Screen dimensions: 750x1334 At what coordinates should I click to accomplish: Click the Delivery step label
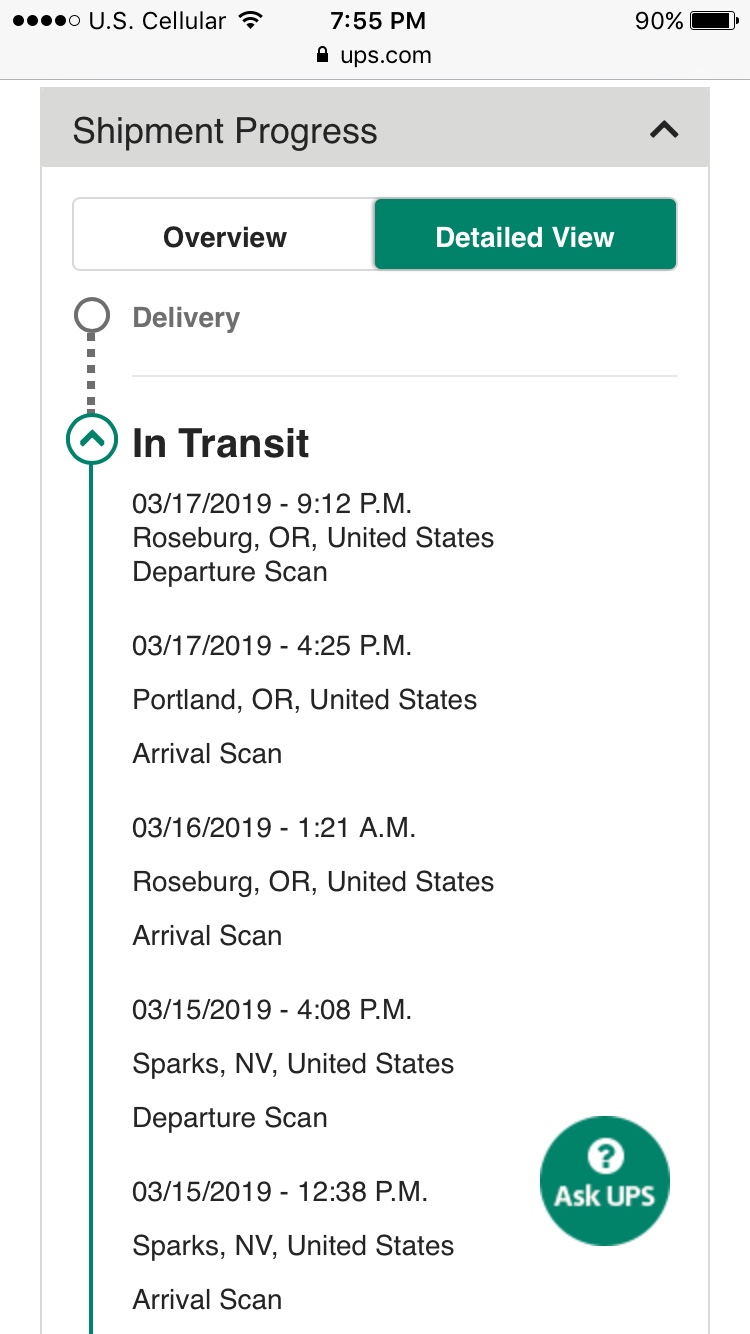point(186,318)
